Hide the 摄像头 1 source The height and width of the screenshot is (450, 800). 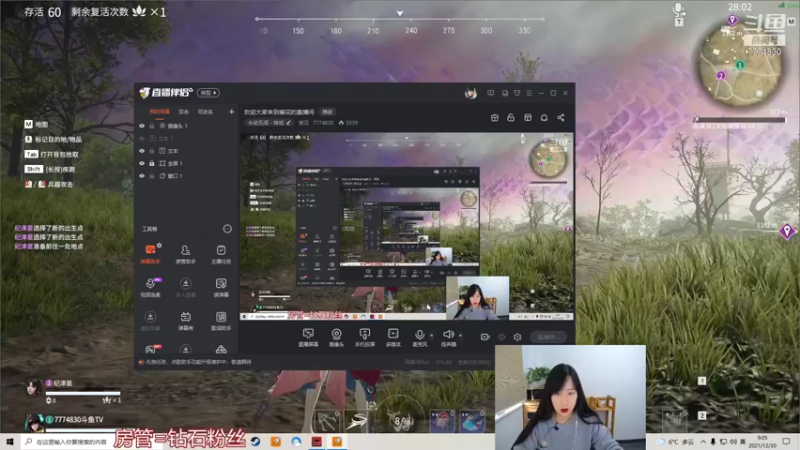point(142,126)
